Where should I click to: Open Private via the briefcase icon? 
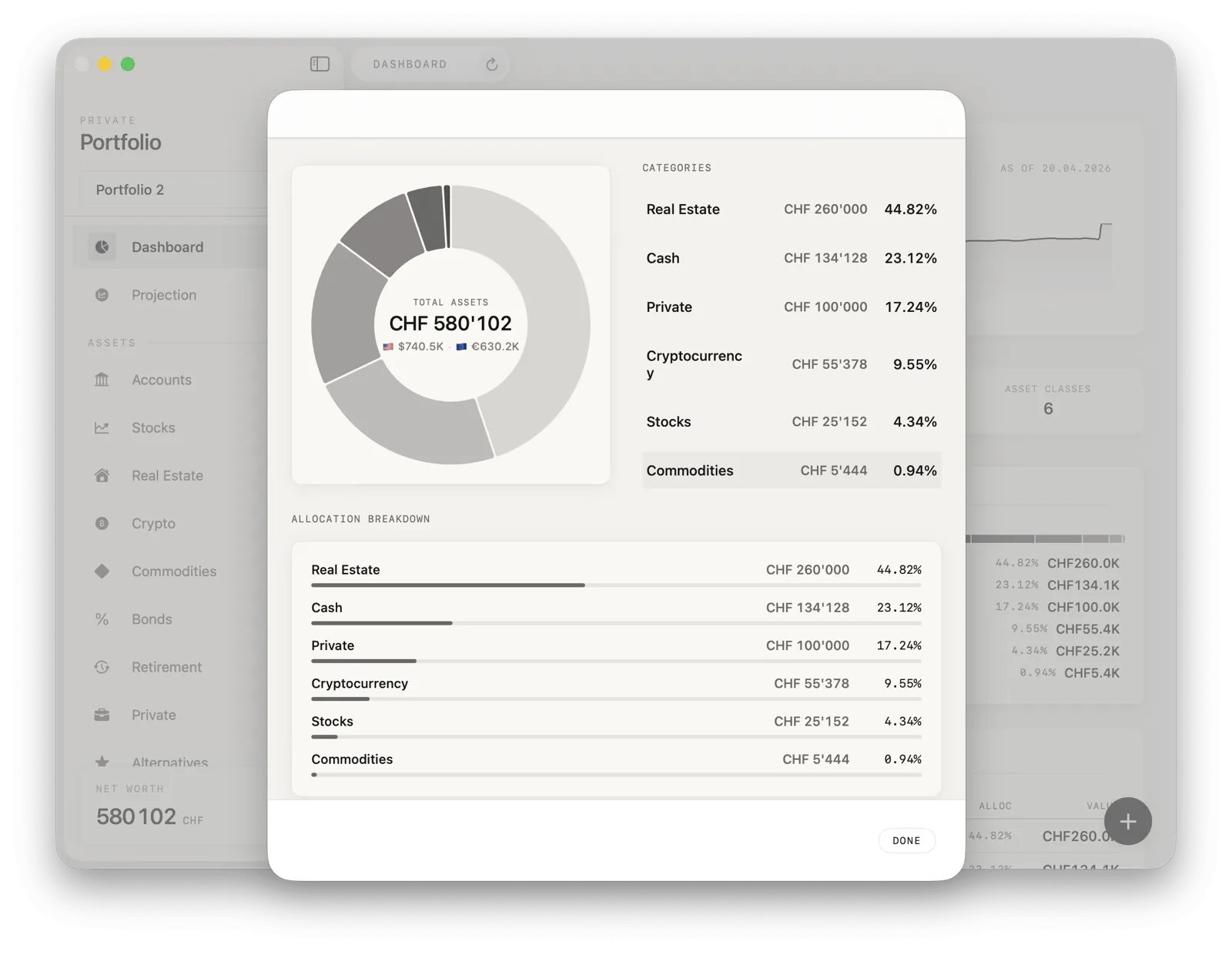[x=101, y=715]
